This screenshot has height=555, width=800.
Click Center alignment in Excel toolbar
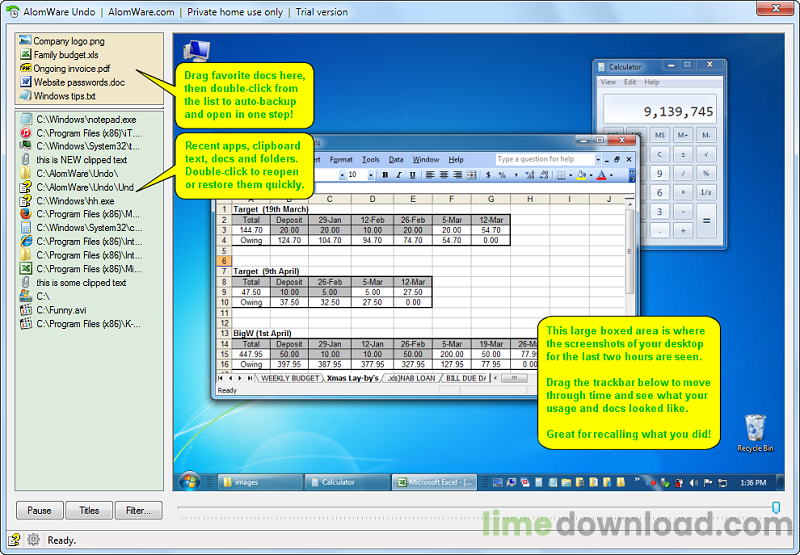[x=444, y=175]
